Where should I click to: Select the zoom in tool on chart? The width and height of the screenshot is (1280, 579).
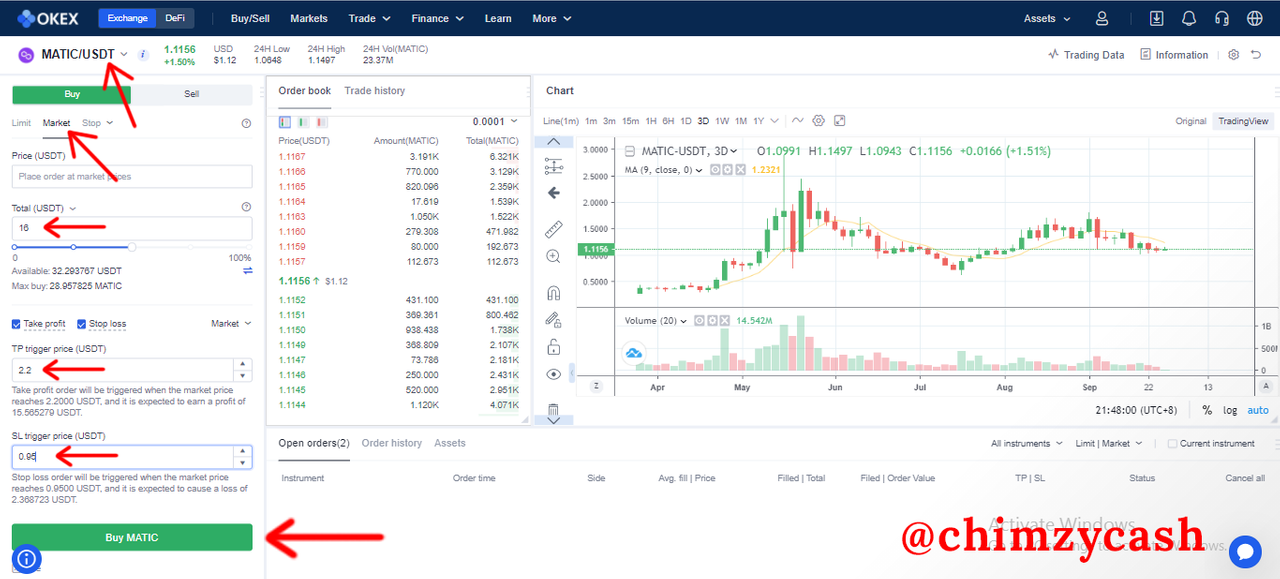[x=553, y=257]
